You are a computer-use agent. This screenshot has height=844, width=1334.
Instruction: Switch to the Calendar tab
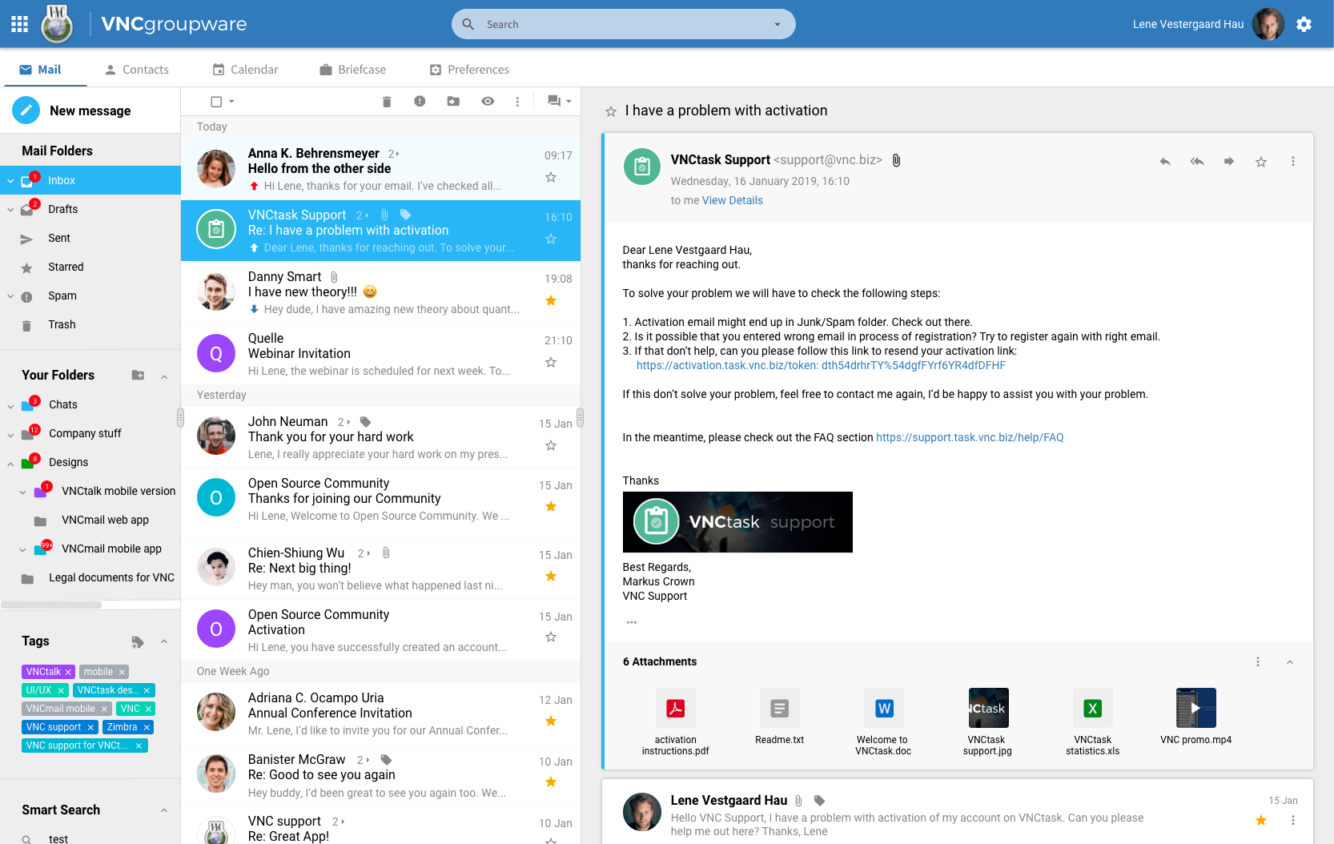tap(245, 70)
